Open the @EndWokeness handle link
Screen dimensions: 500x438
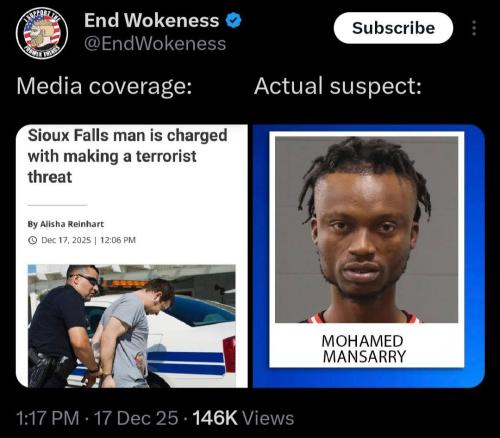coord(155,44)
